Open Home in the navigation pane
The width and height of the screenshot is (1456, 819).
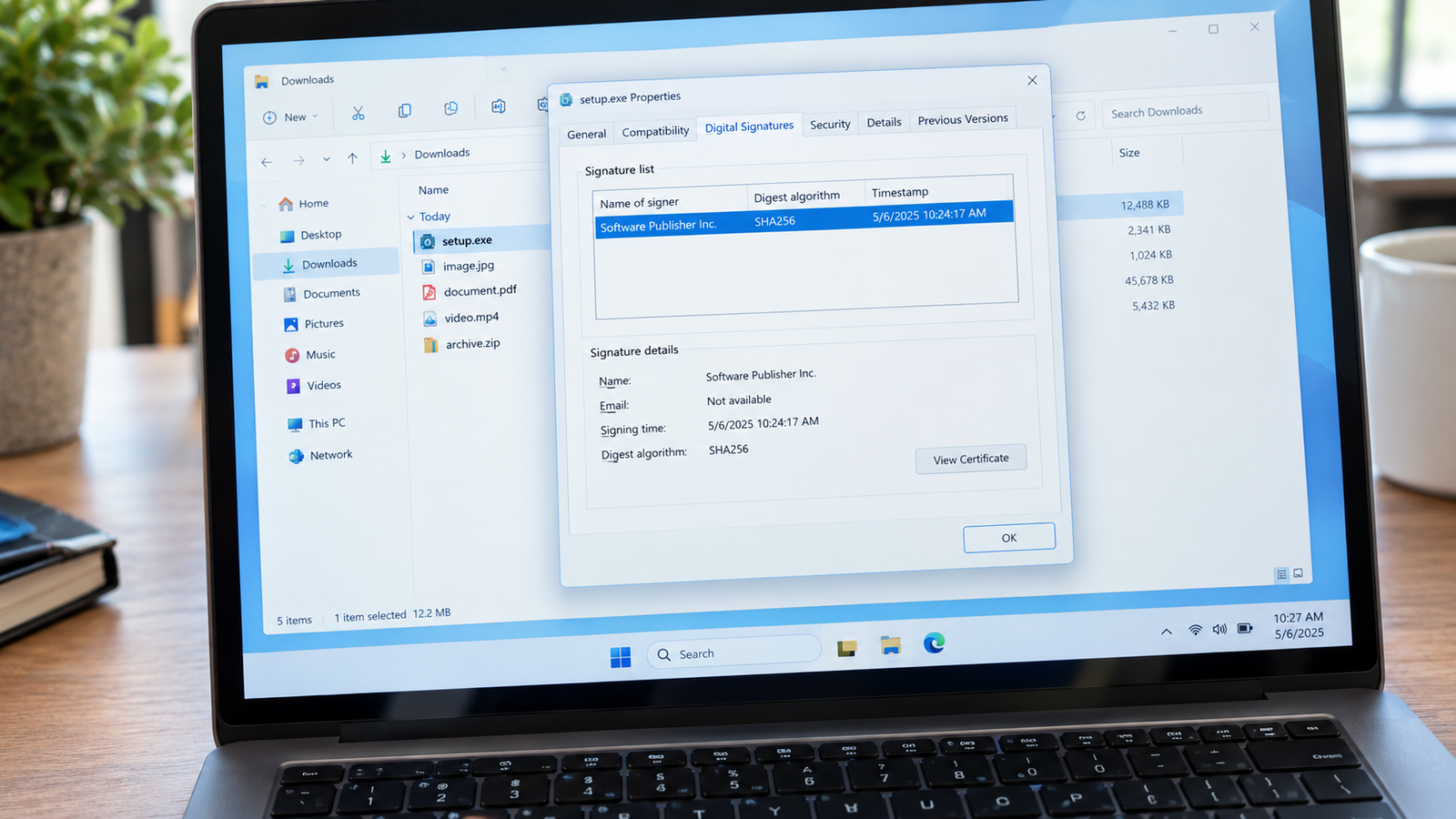[304, 204]
